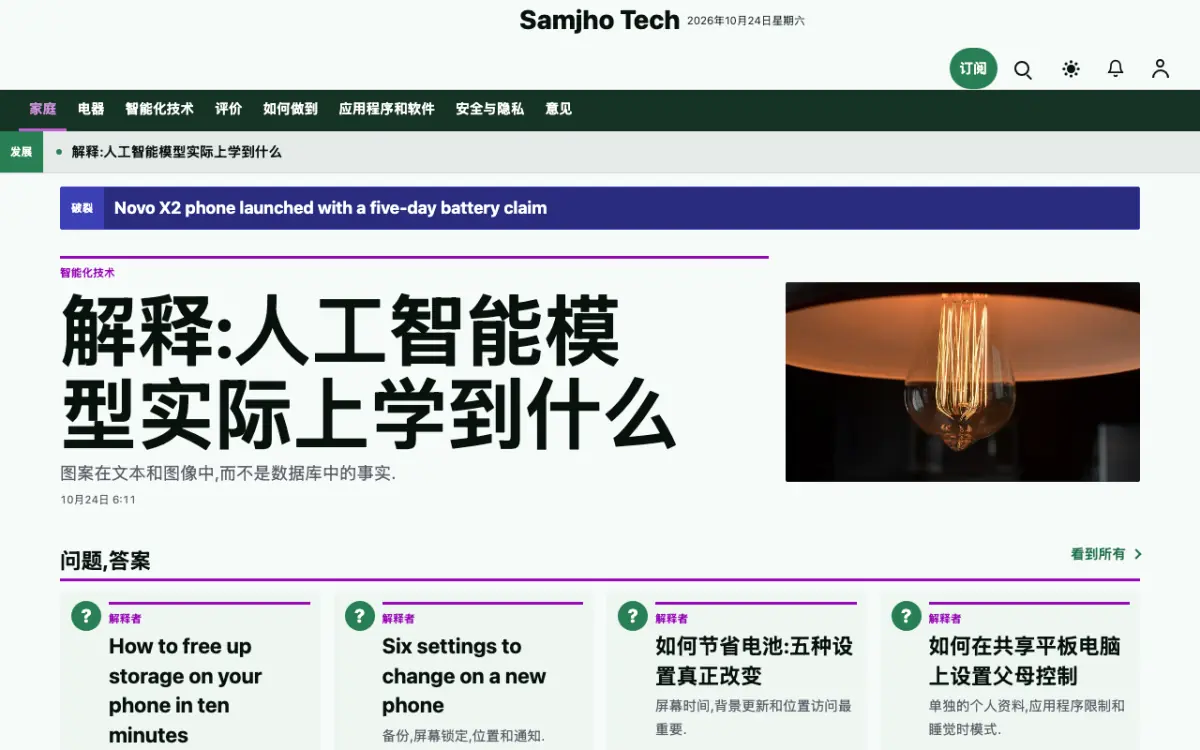Viewport: 1200px width, 750px height.
Task: Click the 屏幕时间,背景更新 description text
Action: pyautogui.click(x=753, y=717)
